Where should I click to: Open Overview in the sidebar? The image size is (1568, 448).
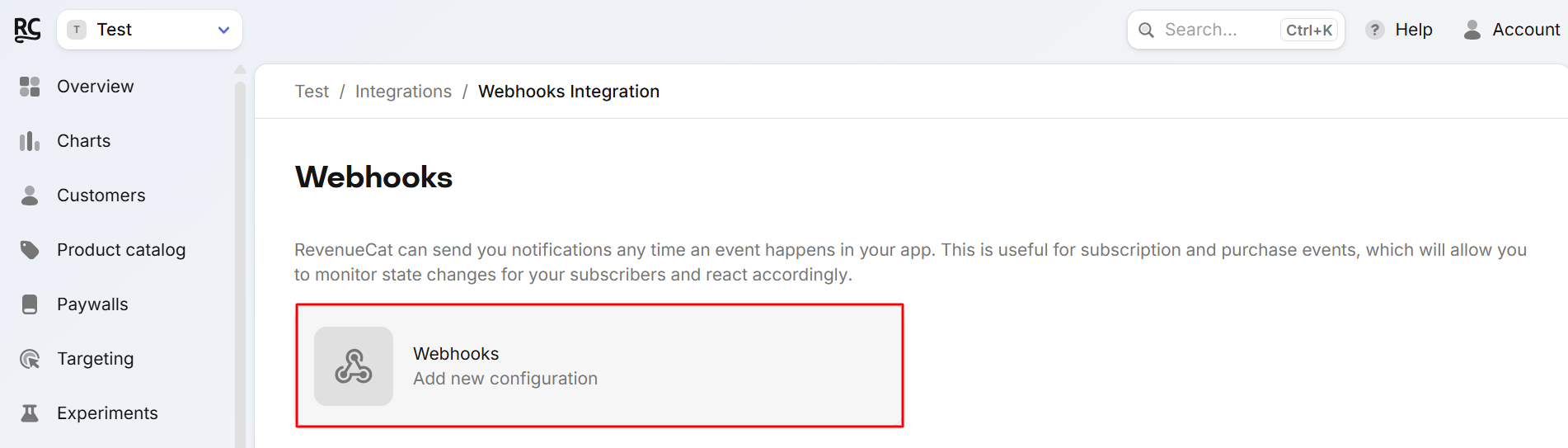95,87
